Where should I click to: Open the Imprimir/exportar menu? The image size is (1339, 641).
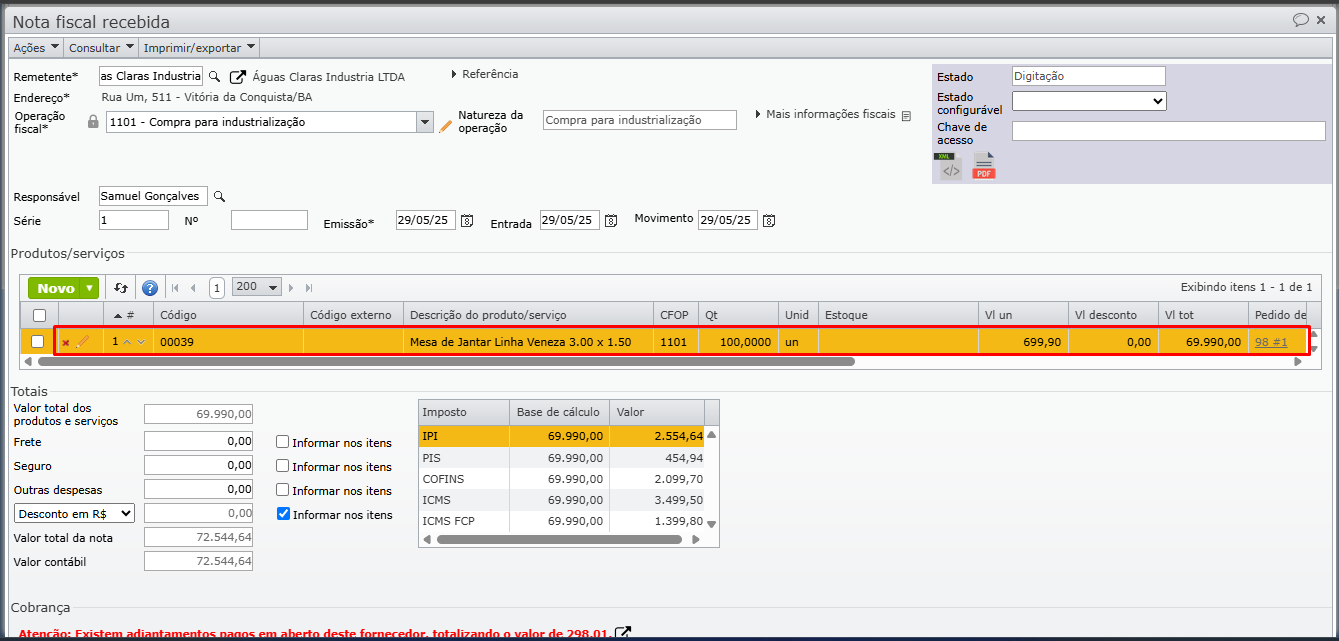[x=199, y=48]
